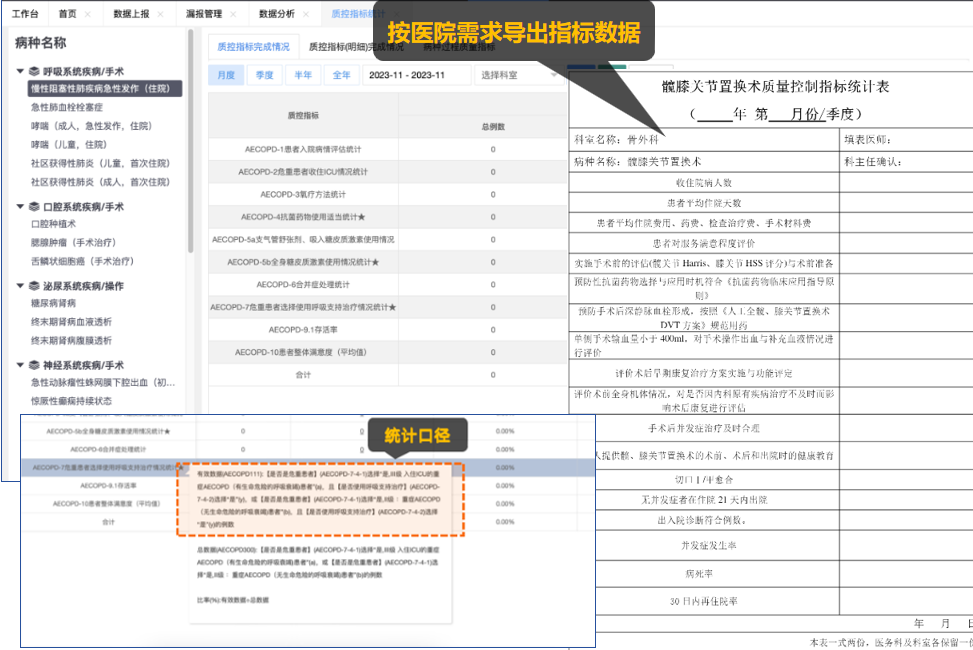Collapse the 呼吸系统疾病/手术 tree group arrow
Screen dimensions: 973x650
pos(20,72)
